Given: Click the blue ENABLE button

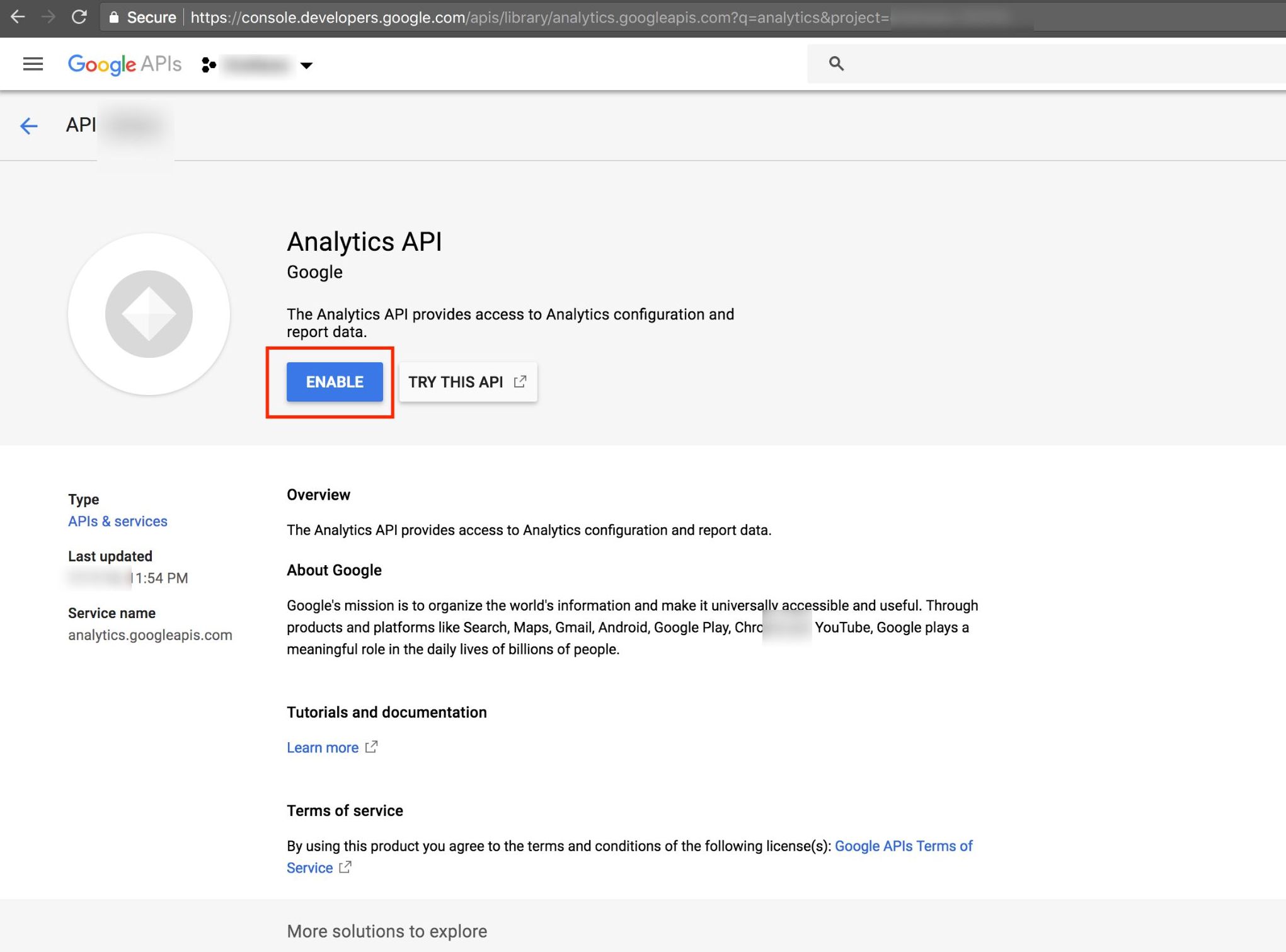Looking at the screenshot, I should (335, 382).
